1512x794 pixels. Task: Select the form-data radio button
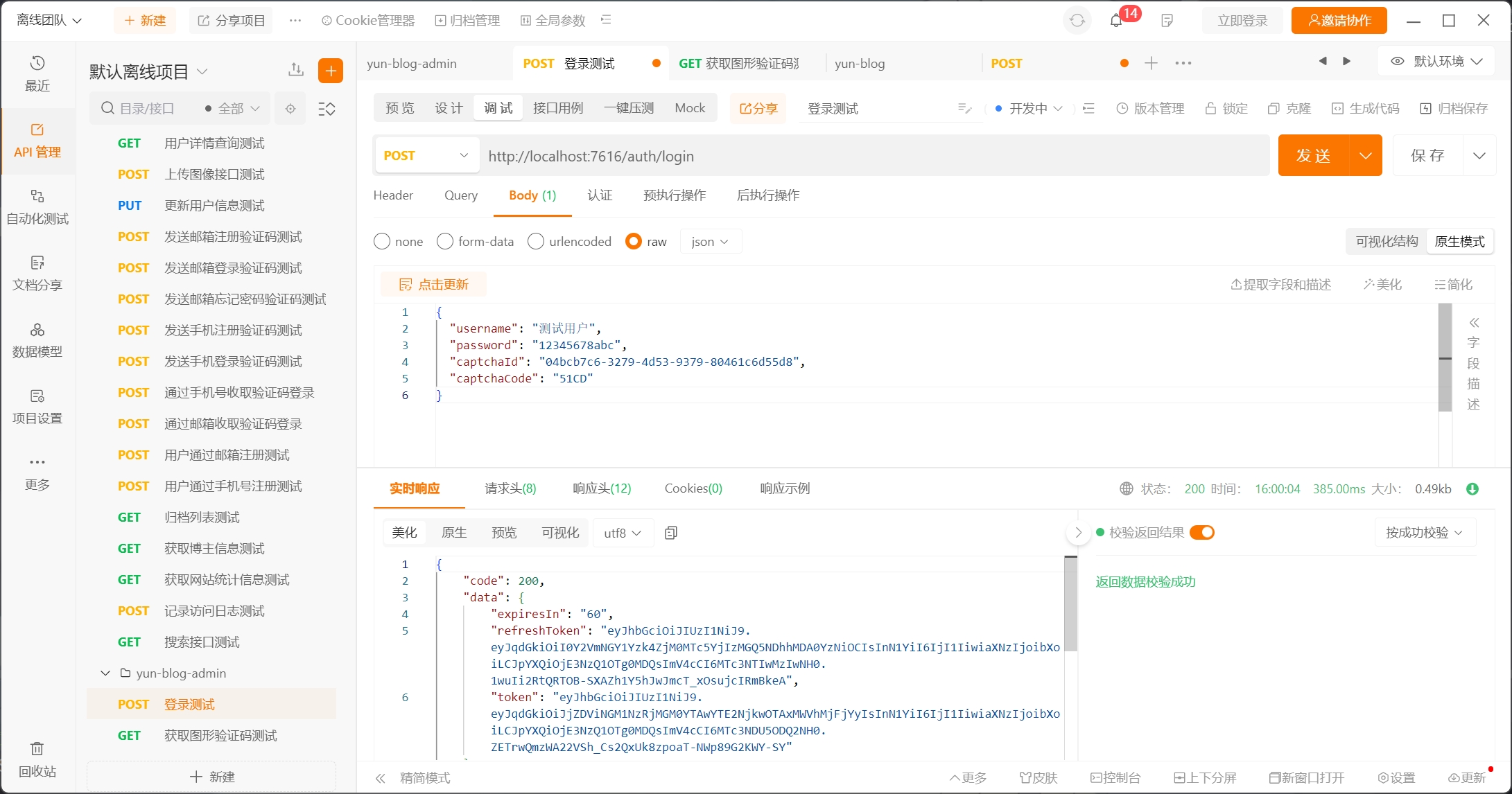click(x=445, y=241)
